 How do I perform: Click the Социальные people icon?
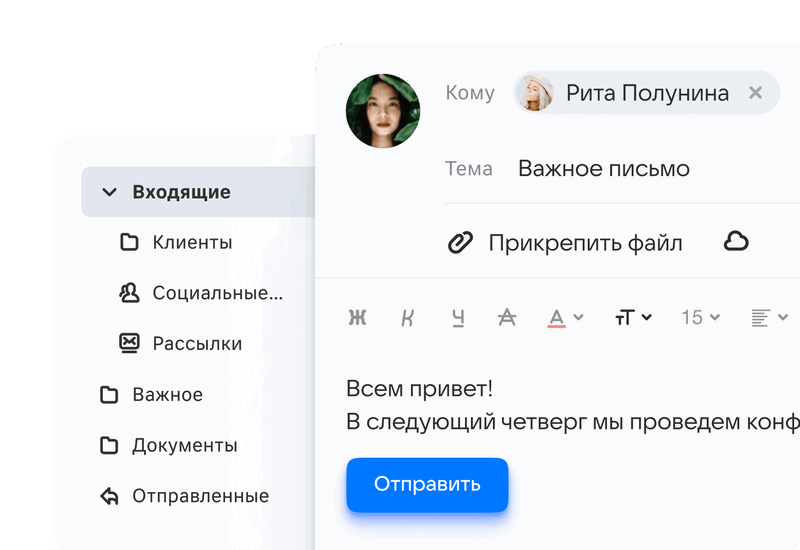pos(129,293)
